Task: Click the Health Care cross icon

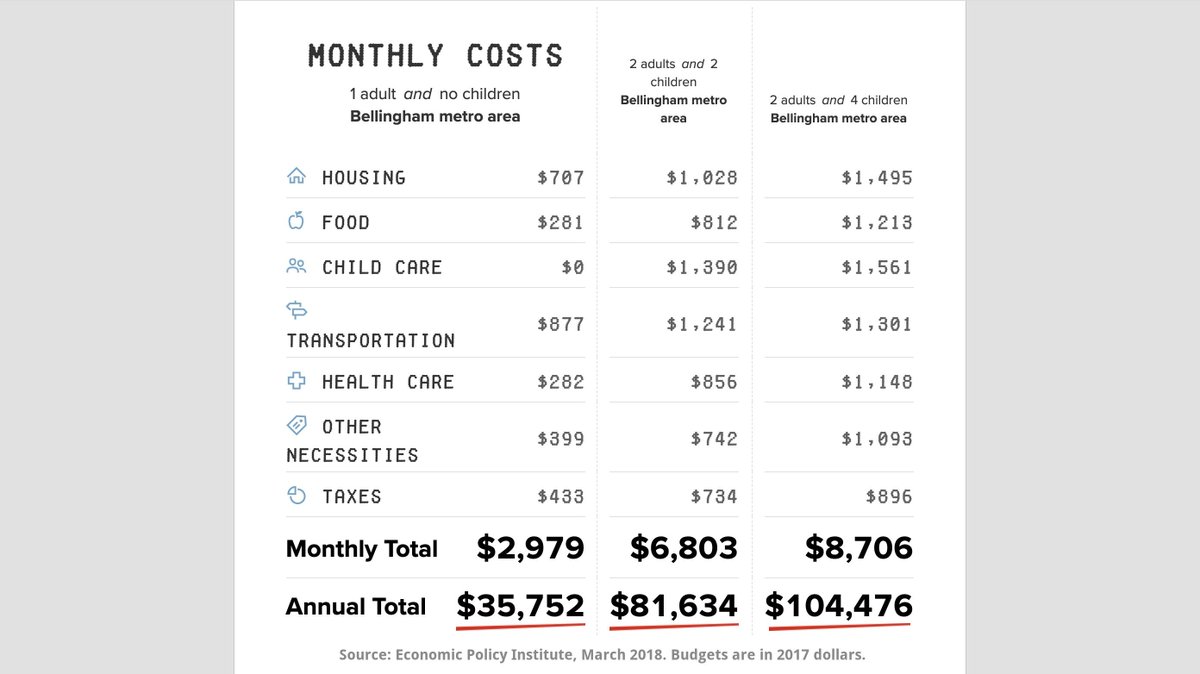Action: [x=296, y=381]
